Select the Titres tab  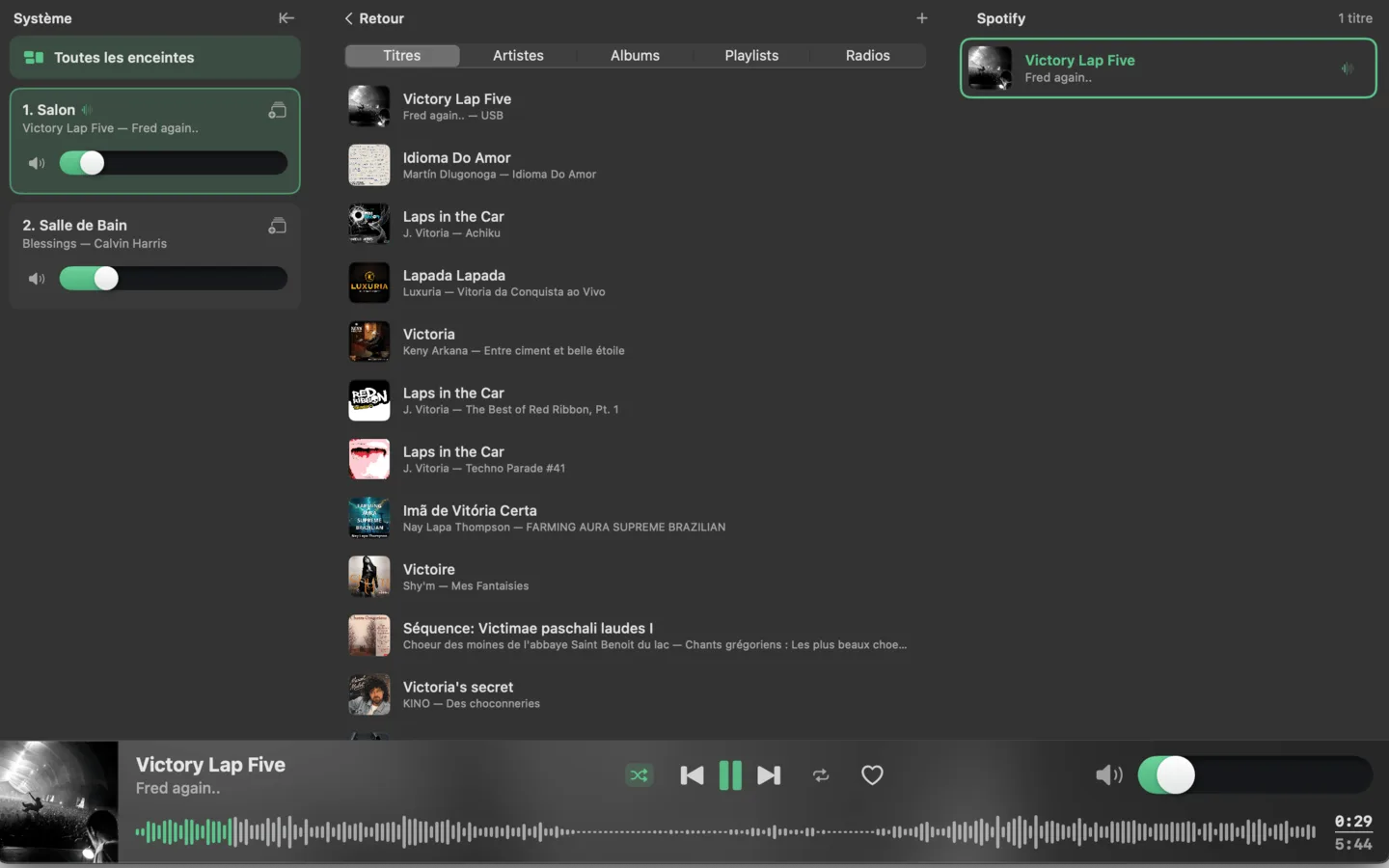click(402, 56)
